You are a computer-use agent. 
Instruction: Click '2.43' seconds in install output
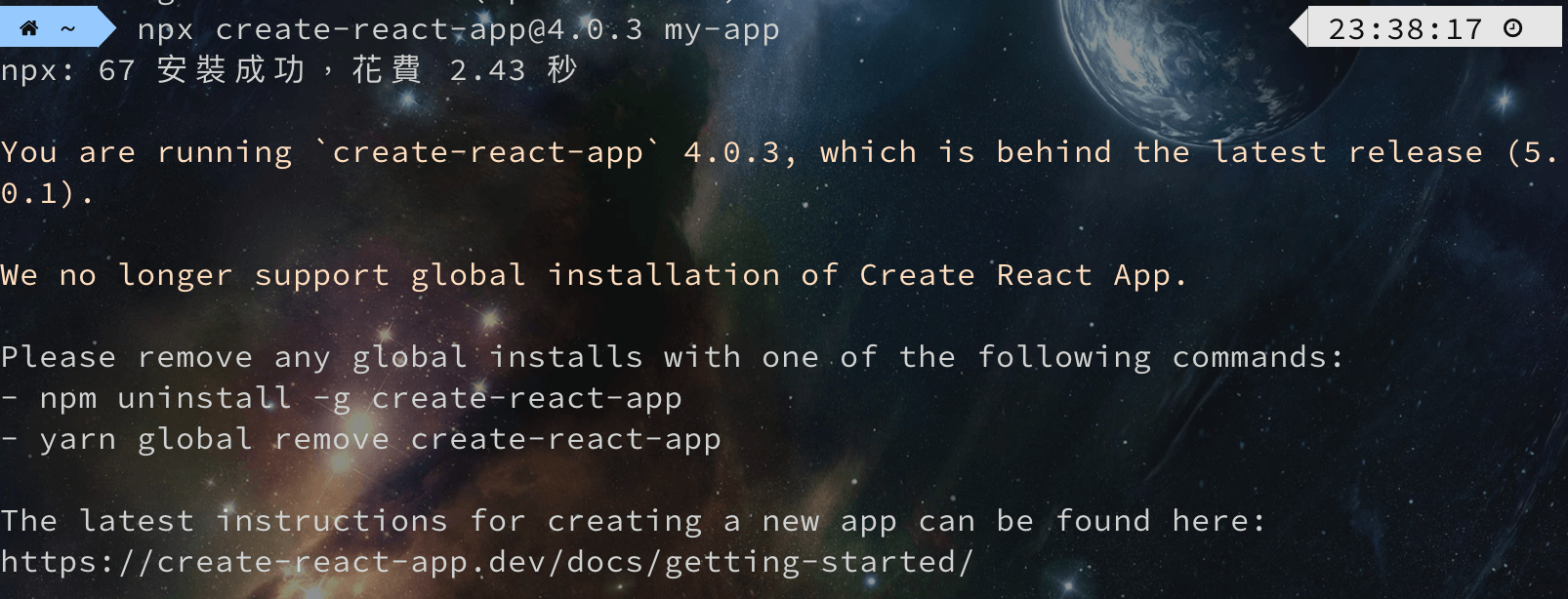click(488, 71)
